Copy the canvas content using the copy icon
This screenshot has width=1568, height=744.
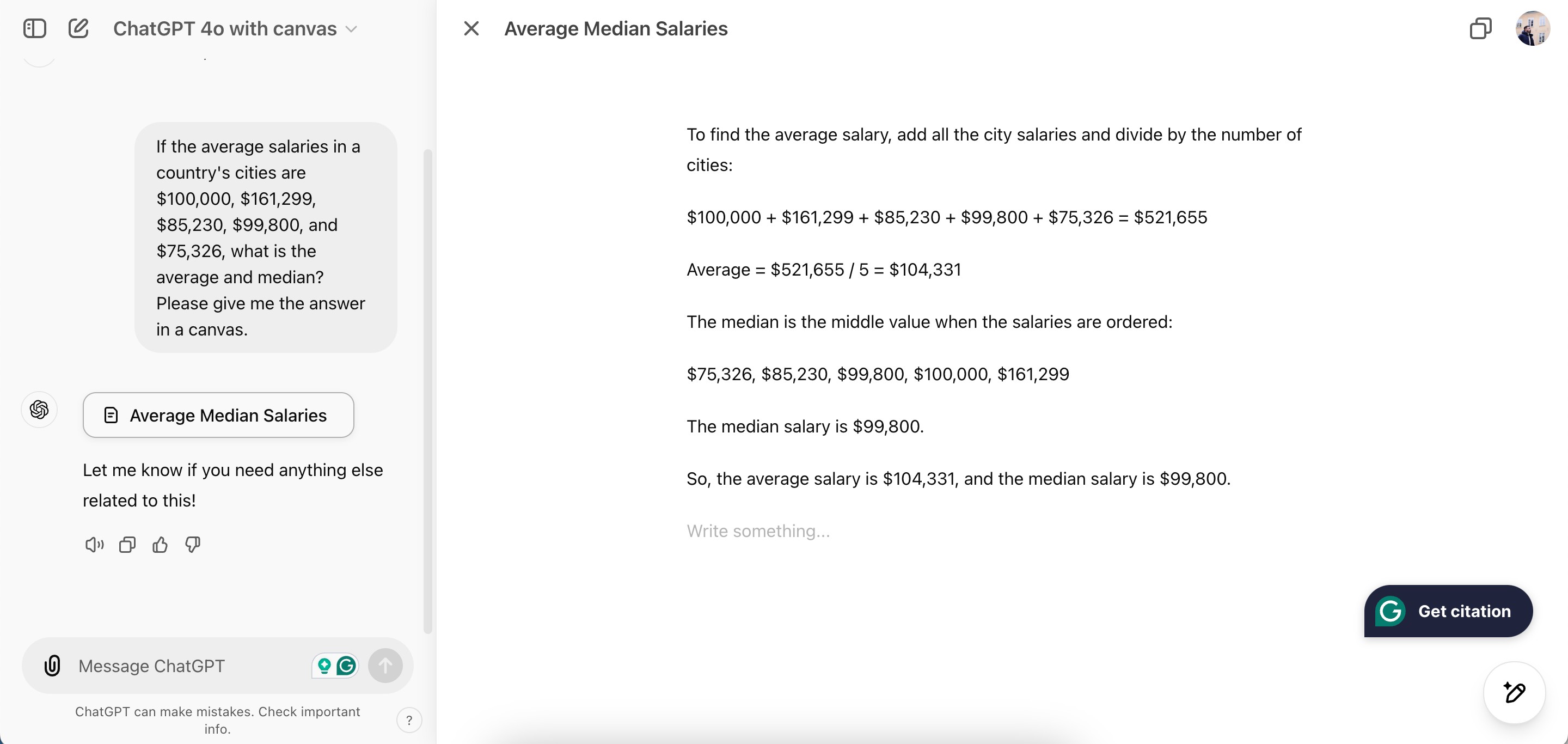(x=1480, y=29)
